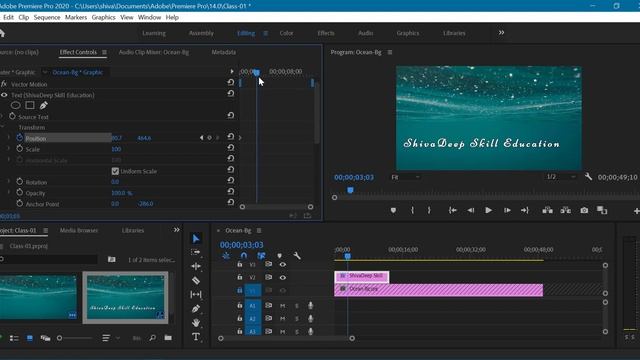The width and height of the screenshot is (640, 360).
Task: Go to In point in Program monitor
Action: coord(452,210)
